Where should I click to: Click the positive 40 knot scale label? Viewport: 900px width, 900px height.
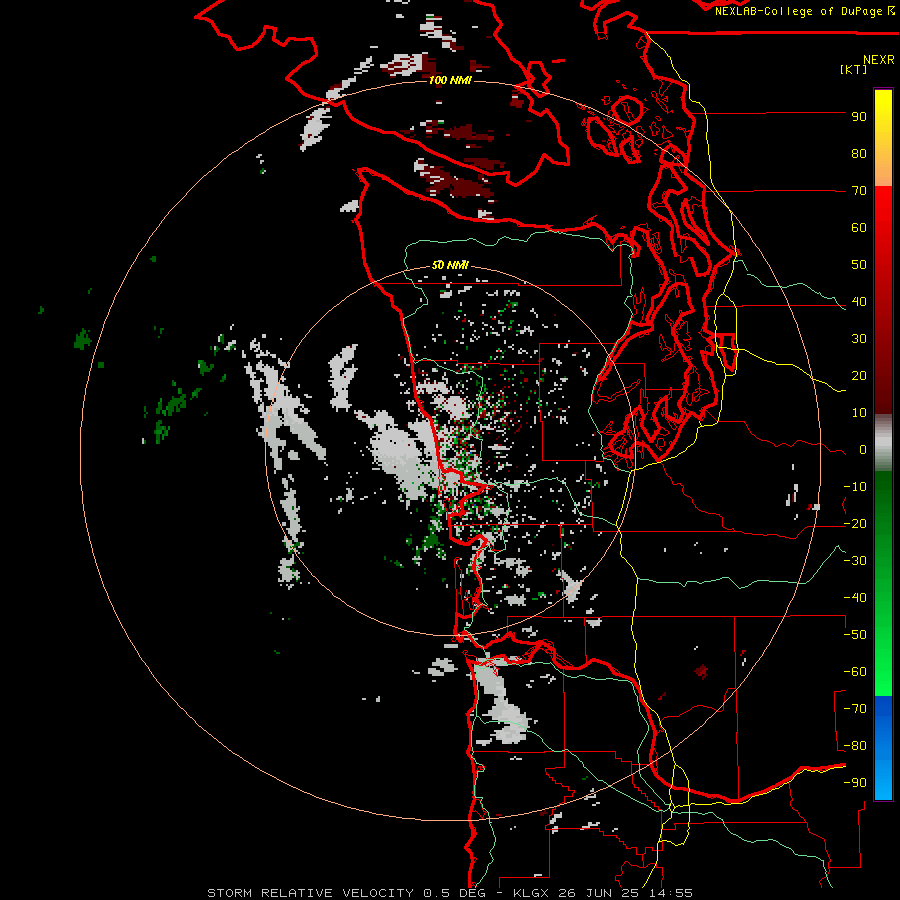(x=859, y=301)
